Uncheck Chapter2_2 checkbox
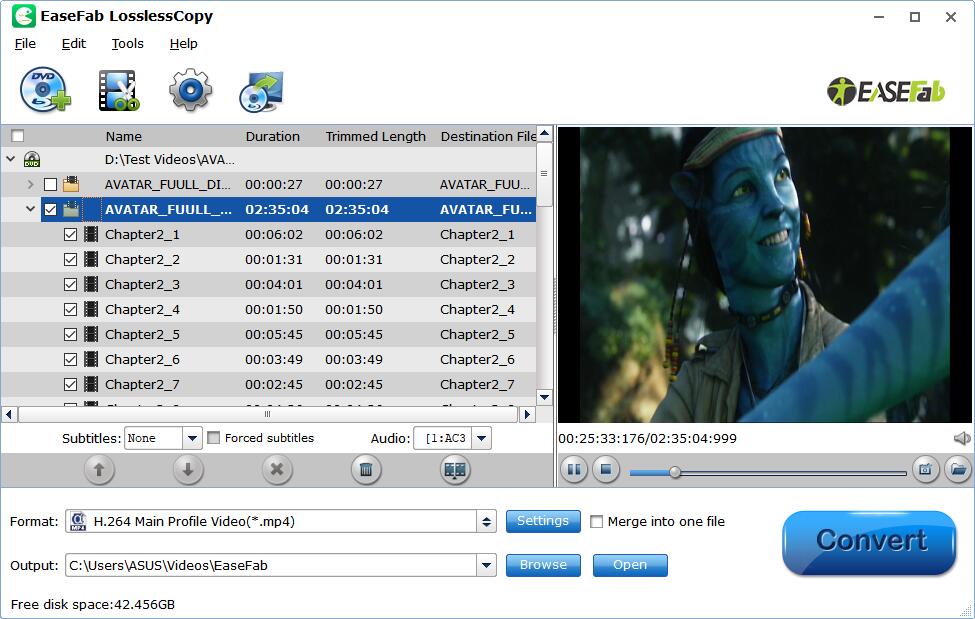The width and height of the screenshot is (975, 619). coord(70,259)
